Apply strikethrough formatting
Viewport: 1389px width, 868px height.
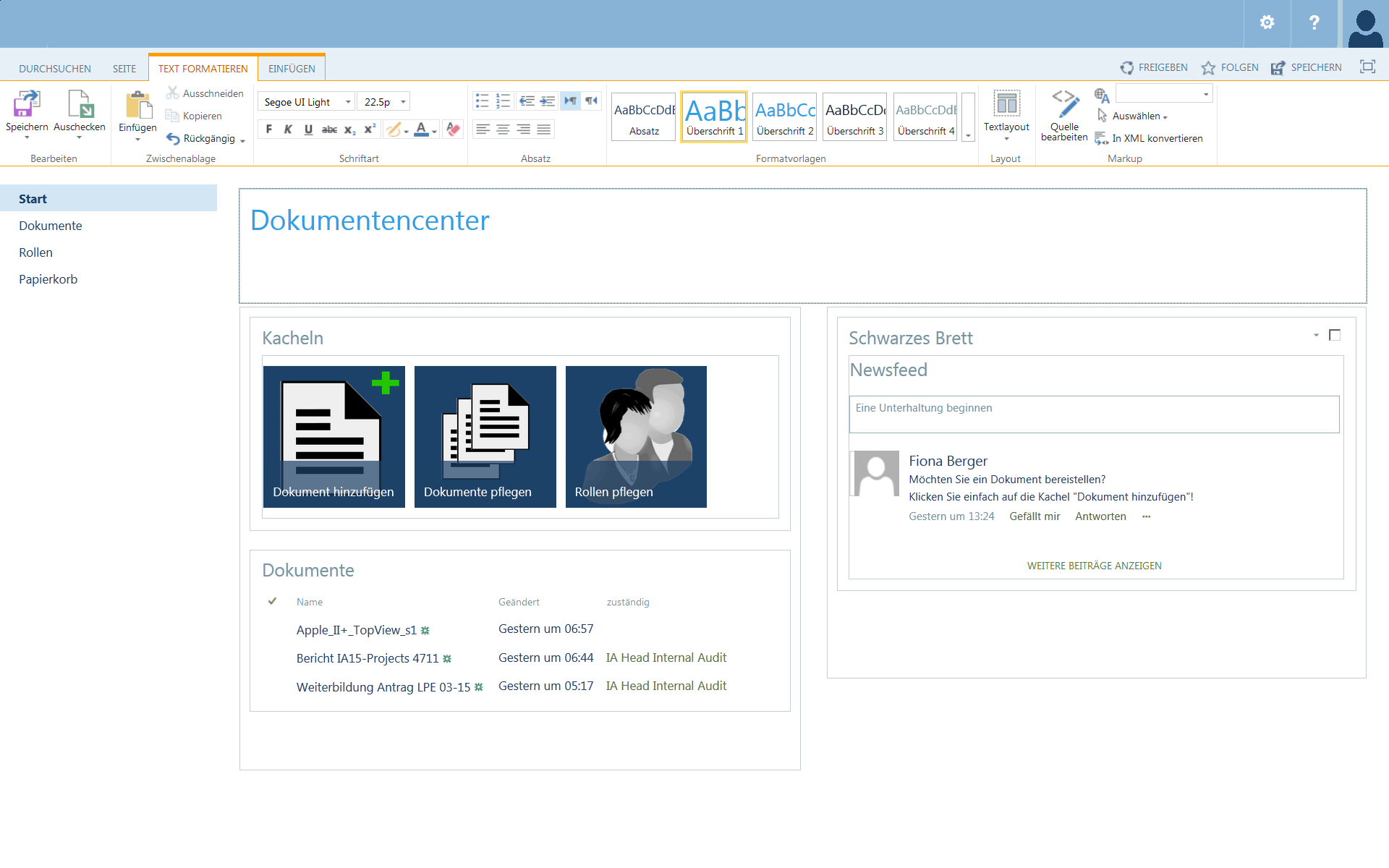[x=329, y=129]
